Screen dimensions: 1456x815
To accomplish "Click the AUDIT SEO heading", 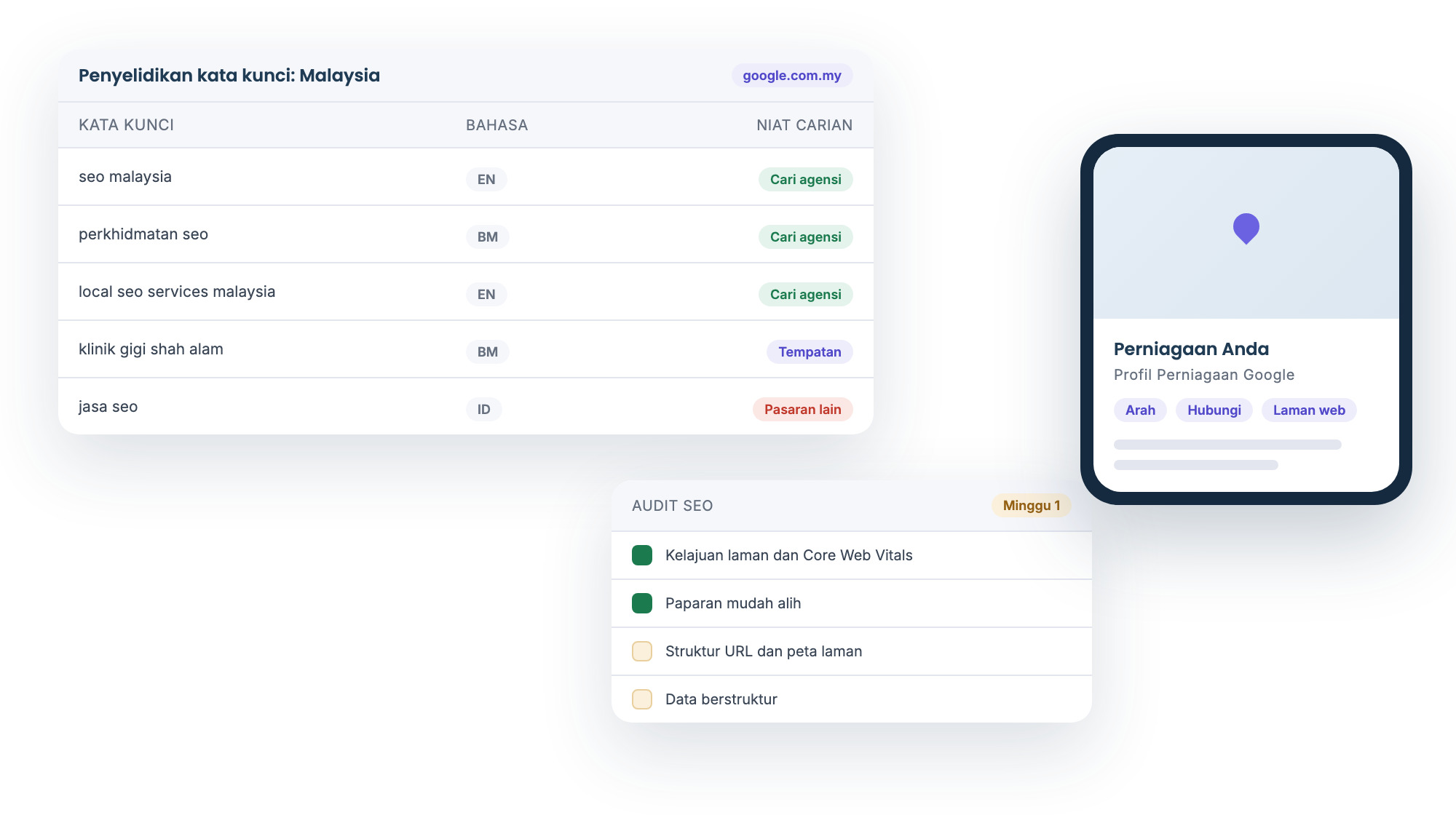I will [672, 506].
